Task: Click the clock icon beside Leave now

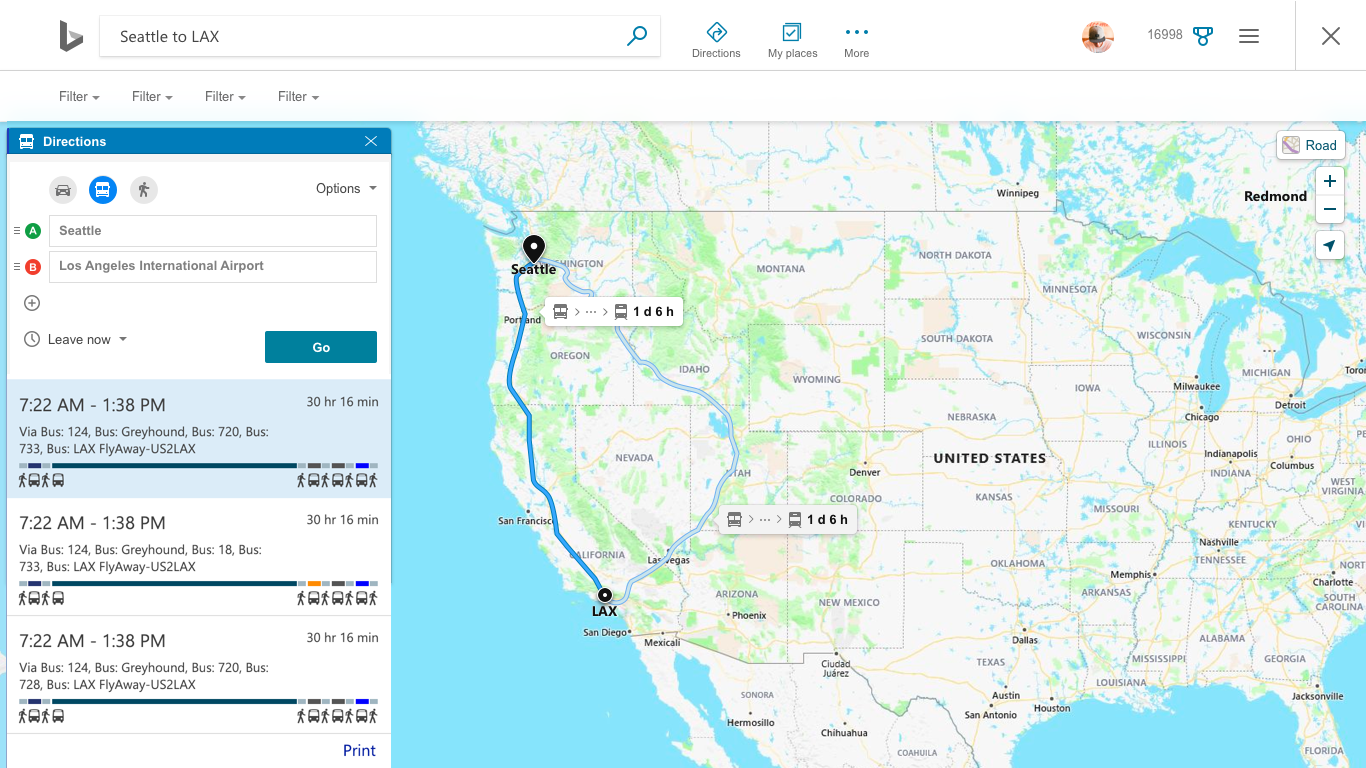Action: click(x=32, y=339)
